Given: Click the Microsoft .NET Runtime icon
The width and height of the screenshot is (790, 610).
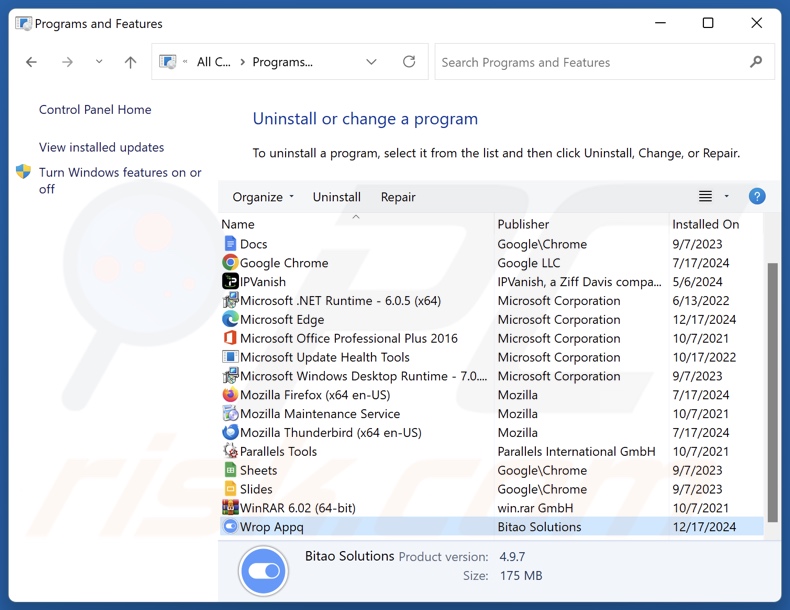Looking at the screenshot, I should click(x=230, y=300).
